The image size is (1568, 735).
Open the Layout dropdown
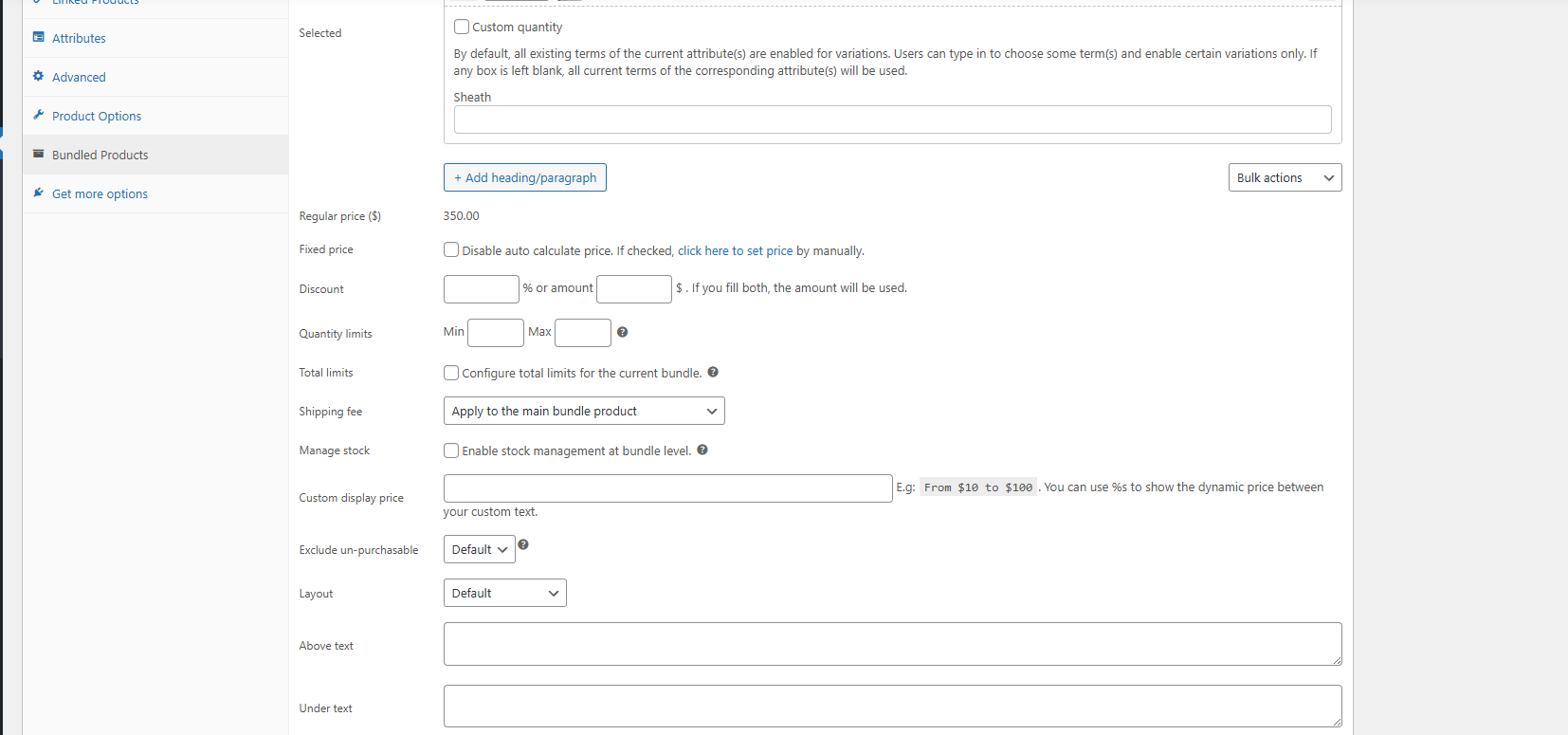(504, 593)
